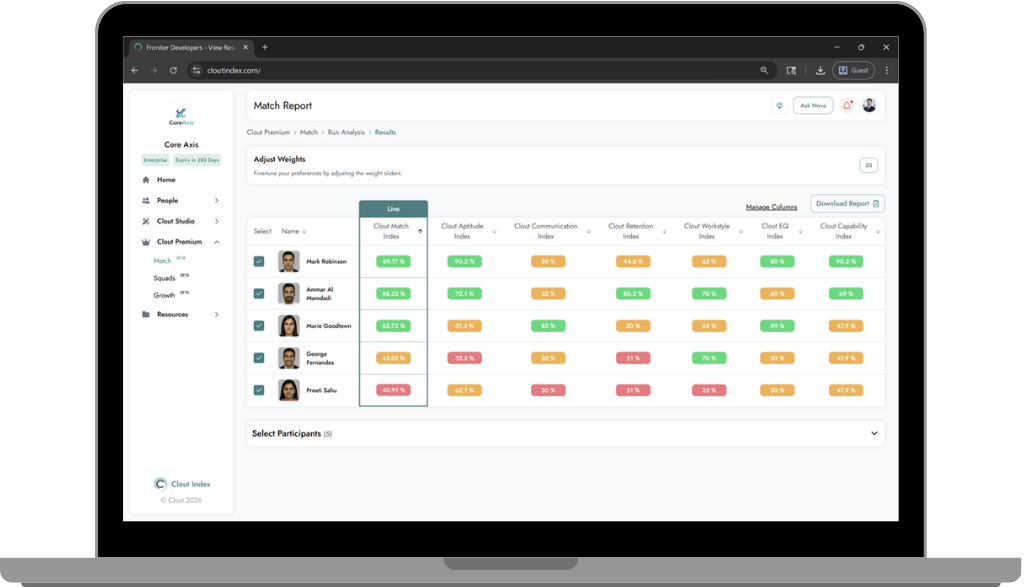Open the Clout Match Index sort dropdown

coord(421,232)
